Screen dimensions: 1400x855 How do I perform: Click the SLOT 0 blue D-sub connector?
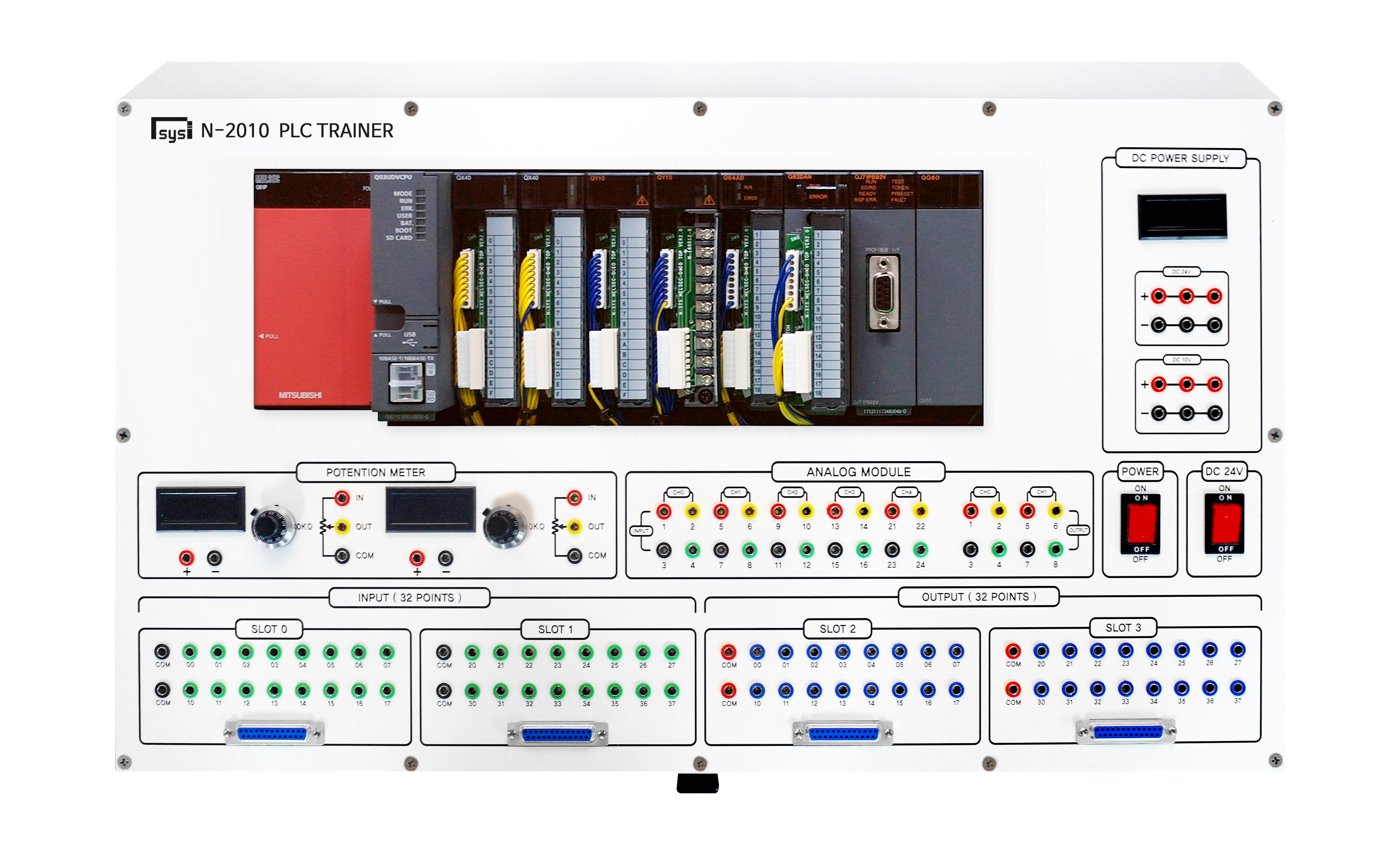click(274, 733)
